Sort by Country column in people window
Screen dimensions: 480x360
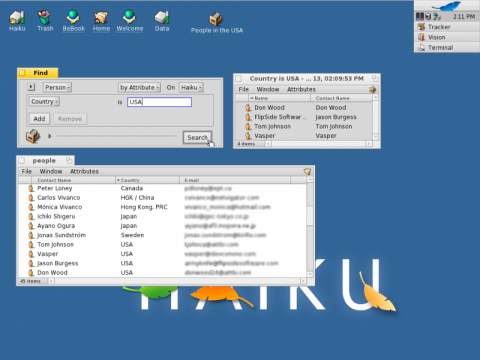(147, 180)
